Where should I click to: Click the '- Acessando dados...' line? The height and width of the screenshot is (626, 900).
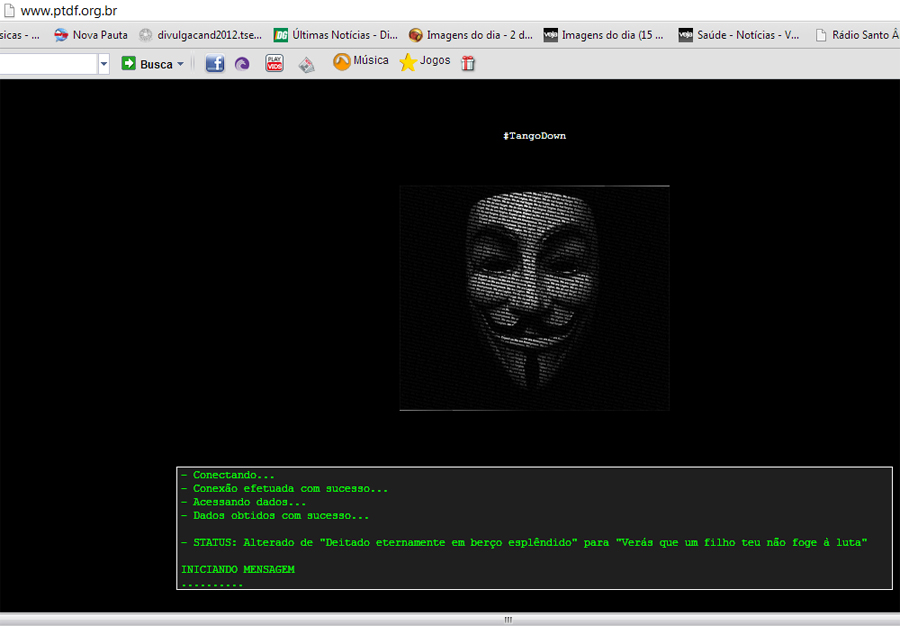point(243,502)
